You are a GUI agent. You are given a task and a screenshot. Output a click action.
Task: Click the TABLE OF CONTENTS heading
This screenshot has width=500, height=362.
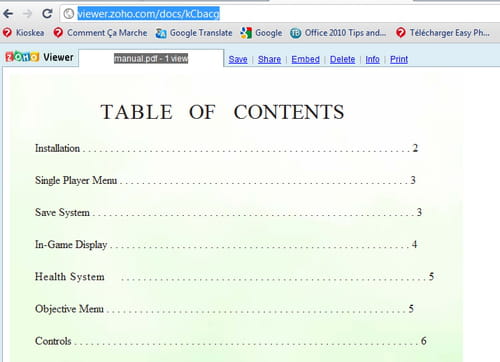click(222, 112)
